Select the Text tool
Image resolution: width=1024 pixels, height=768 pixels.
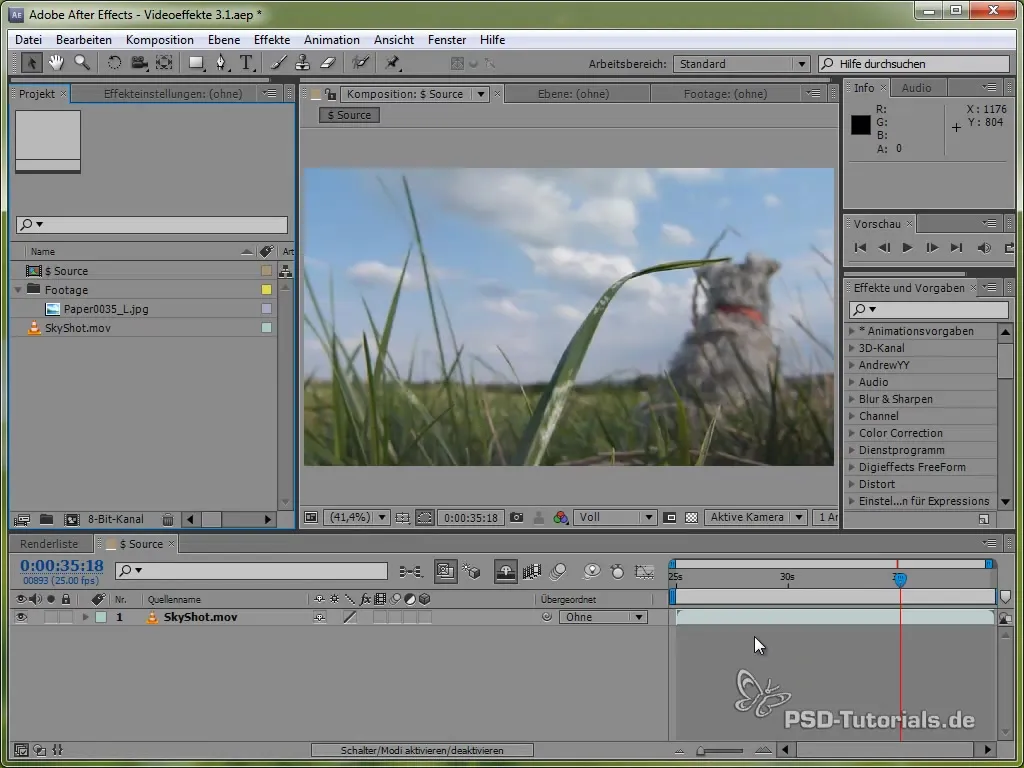[246, 63]
